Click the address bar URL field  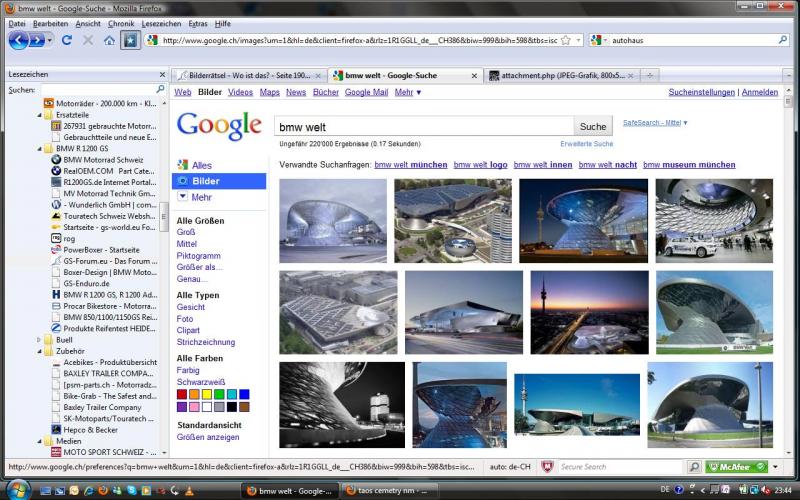[x=360, y=40]
